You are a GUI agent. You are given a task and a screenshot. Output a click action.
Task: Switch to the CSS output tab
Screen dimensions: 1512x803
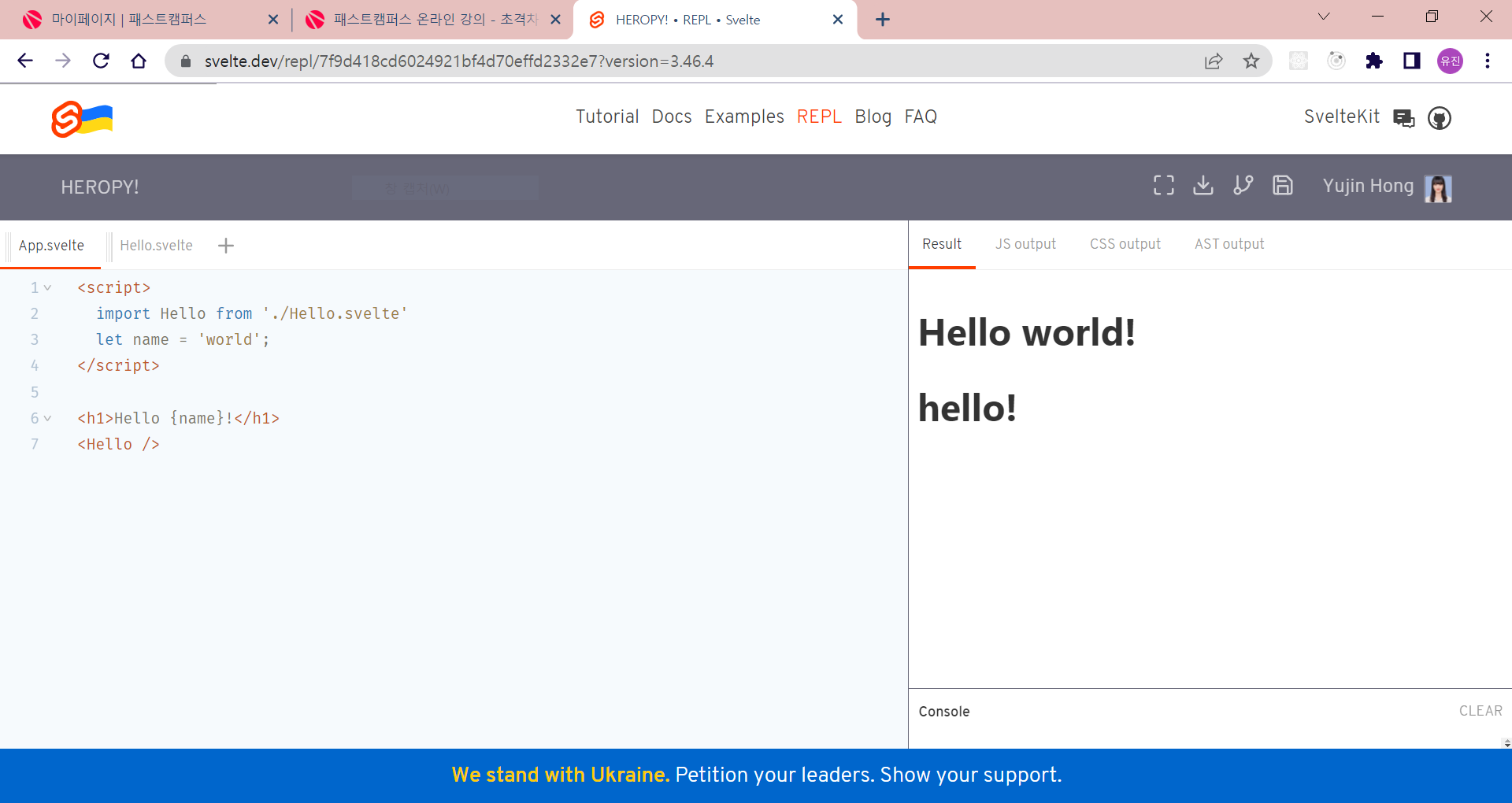click(x=1125, y=244)
